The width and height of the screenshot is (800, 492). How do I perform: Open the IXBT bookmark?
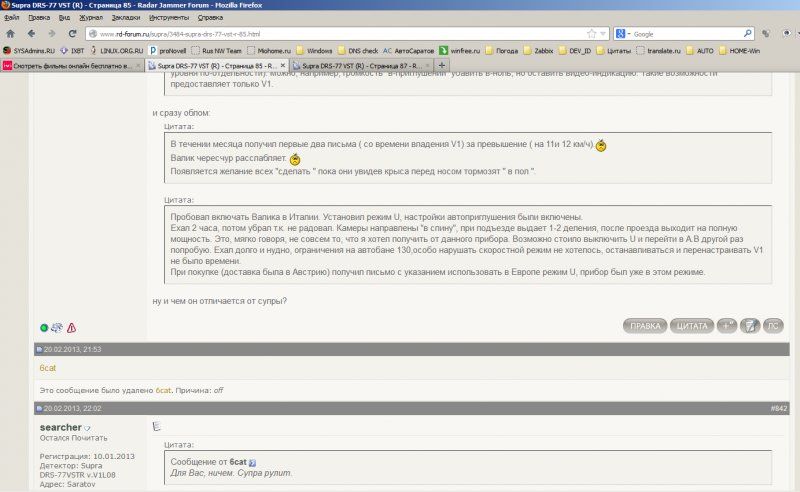72,51
